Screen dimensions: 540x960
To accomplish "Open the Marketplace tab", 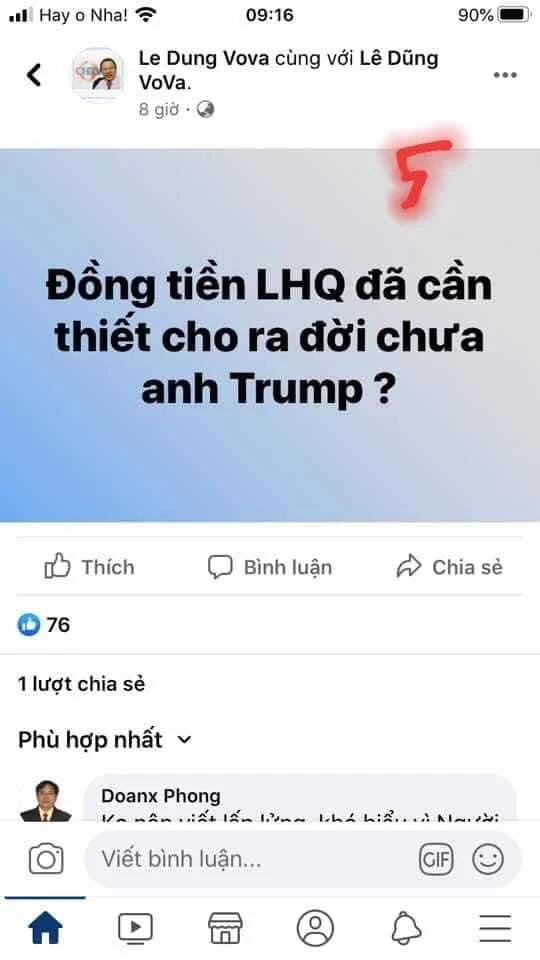I will point(225,928).
